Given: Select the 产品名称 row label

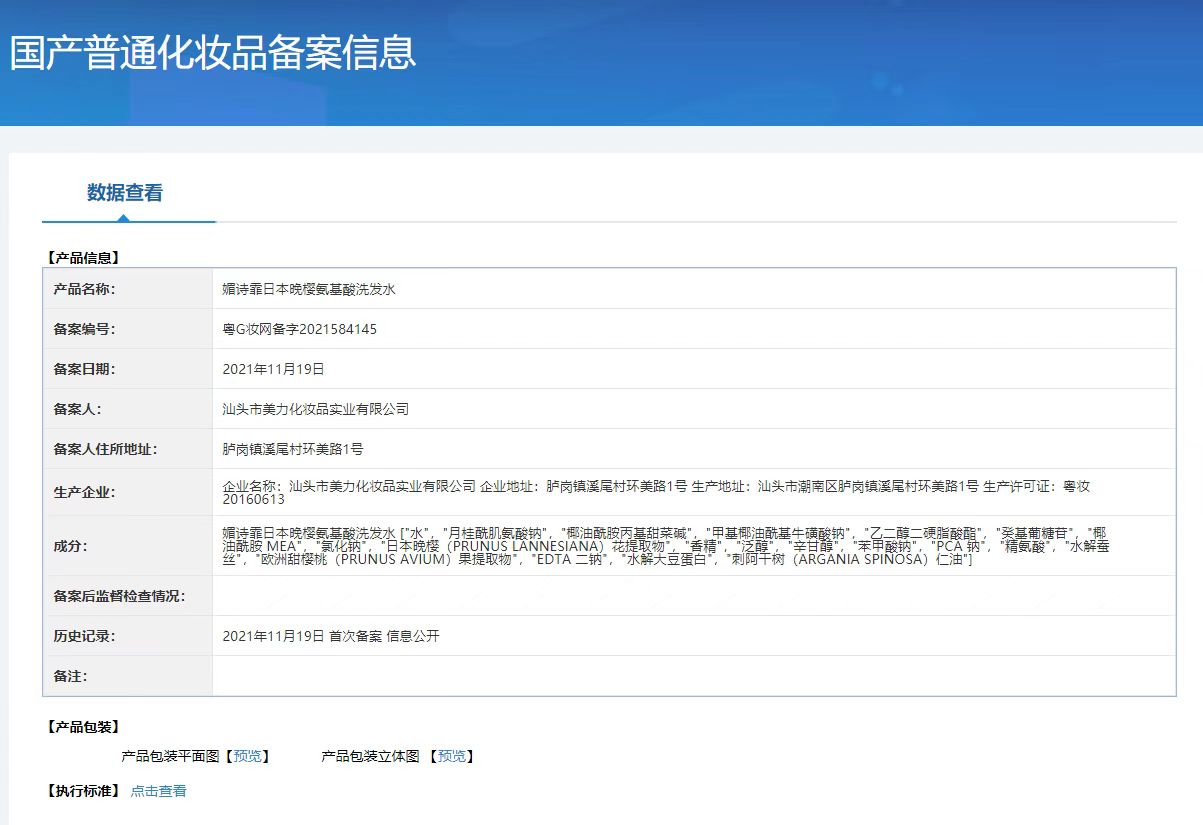Looking at the screenshot, I should (x=85, y=289).
